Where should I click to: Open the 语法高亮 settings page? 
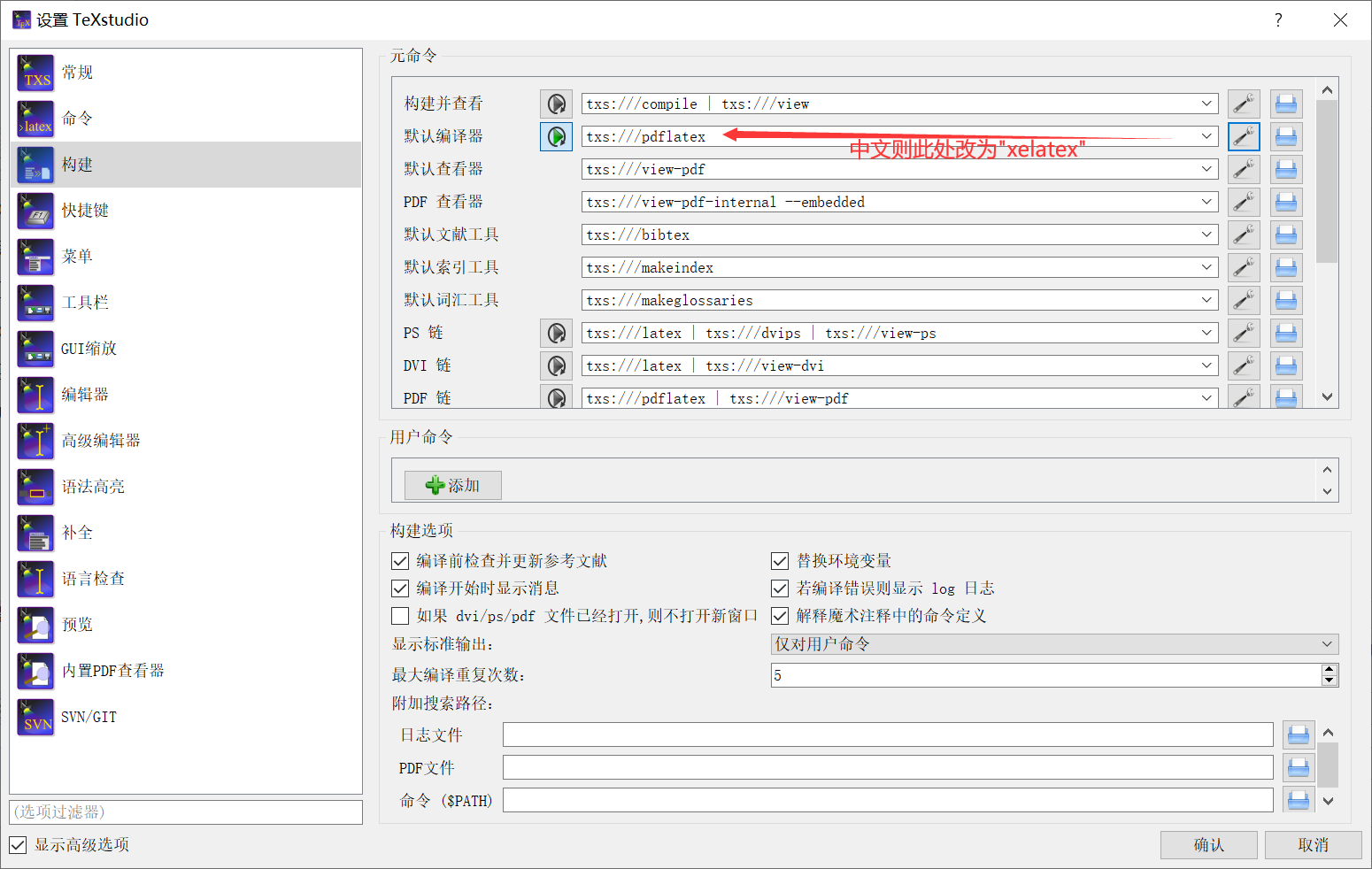pos(186,487)
